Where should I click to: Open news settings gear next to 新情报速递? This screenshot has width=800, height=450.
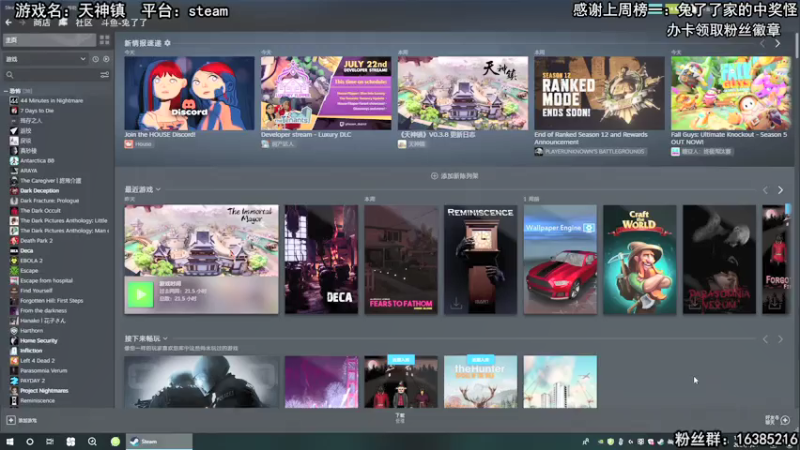167,43
